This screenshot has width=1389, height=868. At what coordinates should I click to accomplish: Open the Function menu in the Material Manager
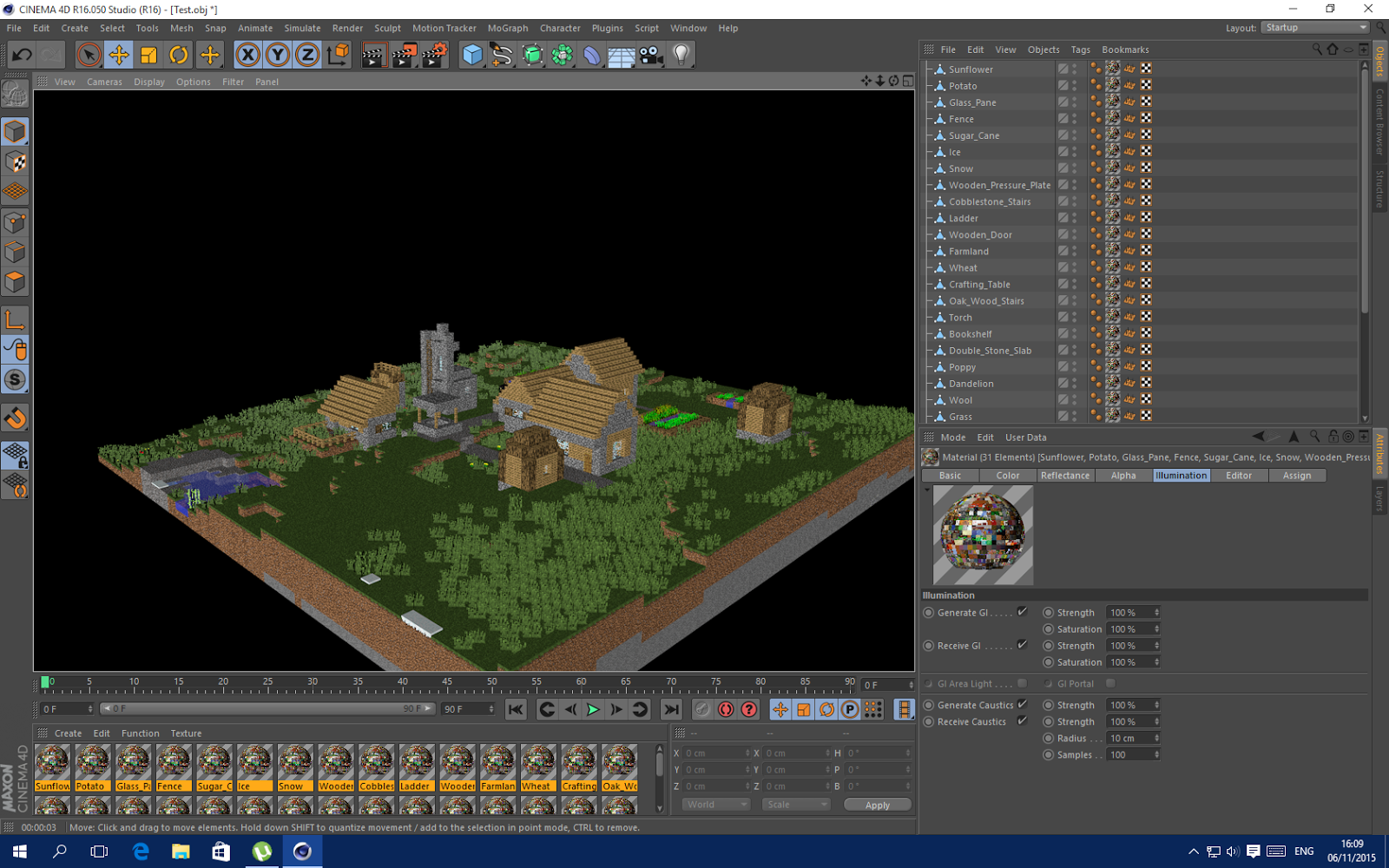pos(141,733)
